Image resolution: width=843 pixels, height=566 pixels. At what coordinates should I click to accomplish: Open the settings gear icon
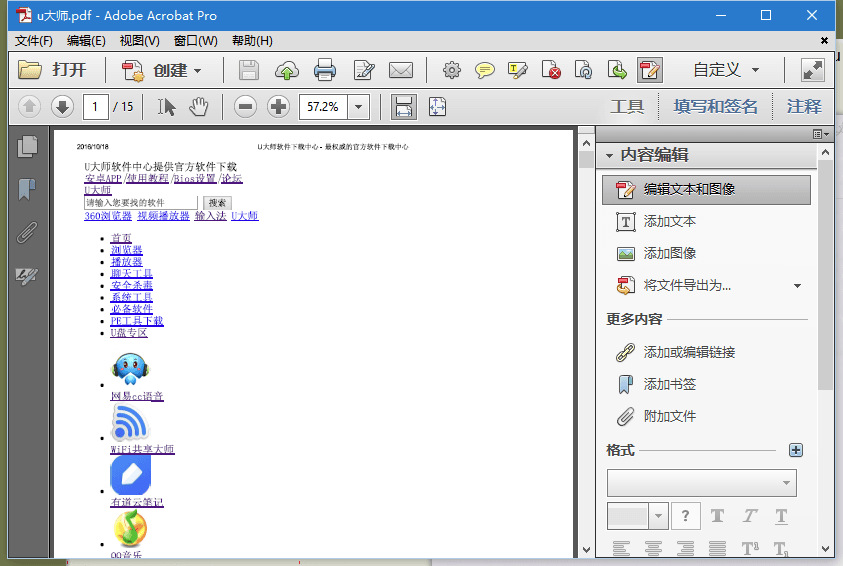coord(452,70)
